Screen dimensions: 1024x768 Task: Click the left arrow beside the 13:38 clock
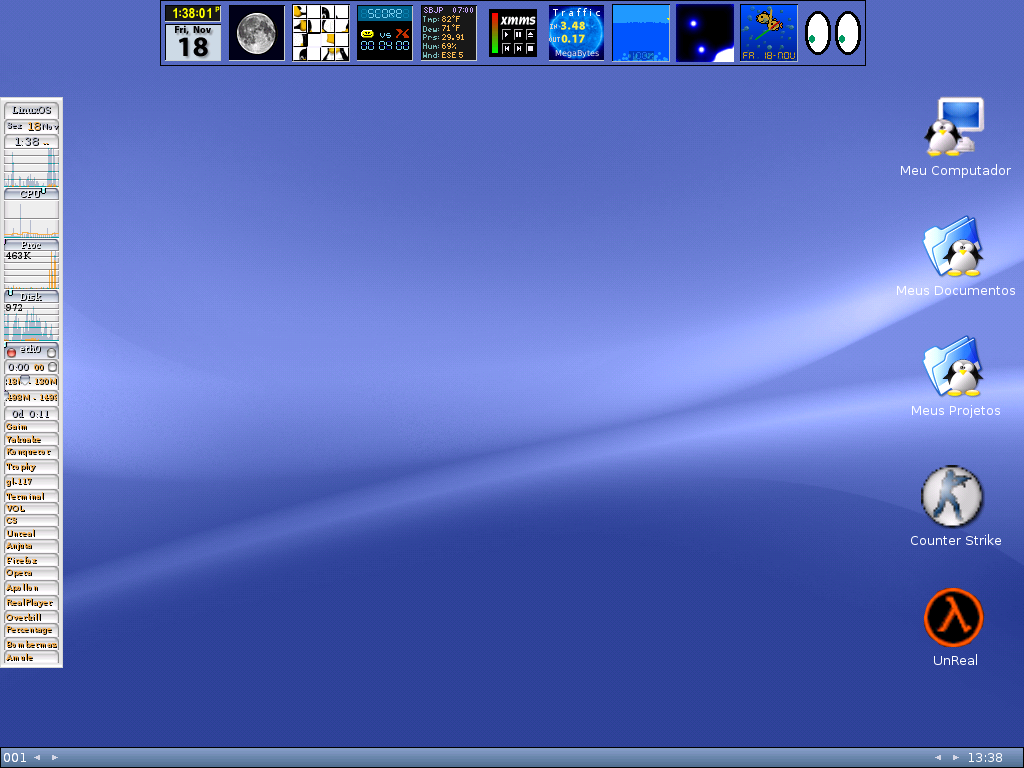[x=938, y=758]
